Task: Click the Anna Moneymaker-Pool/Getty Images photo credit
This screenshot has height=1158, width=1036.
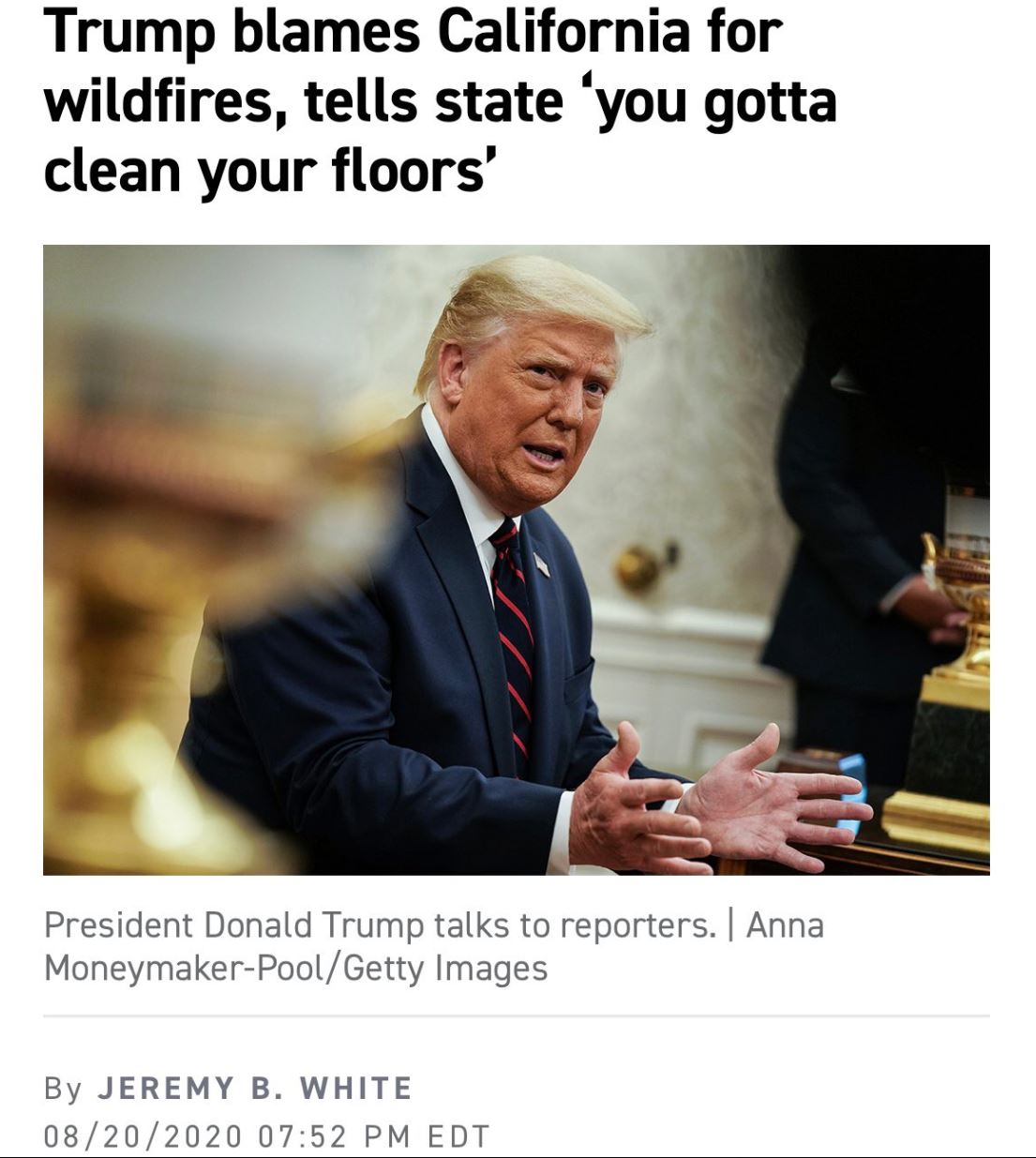Action: pos(434,946)
